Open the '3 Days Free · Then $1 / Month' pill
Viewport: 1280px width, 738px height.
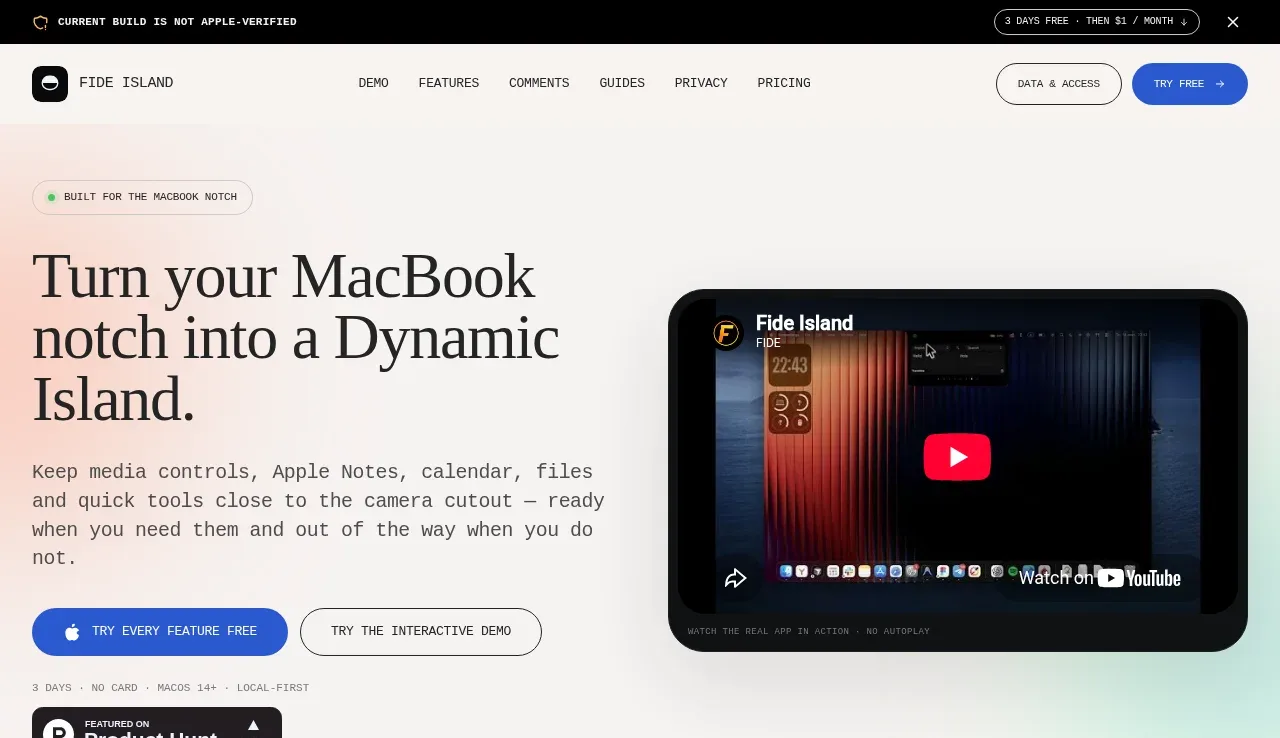tap(1096, 22)
